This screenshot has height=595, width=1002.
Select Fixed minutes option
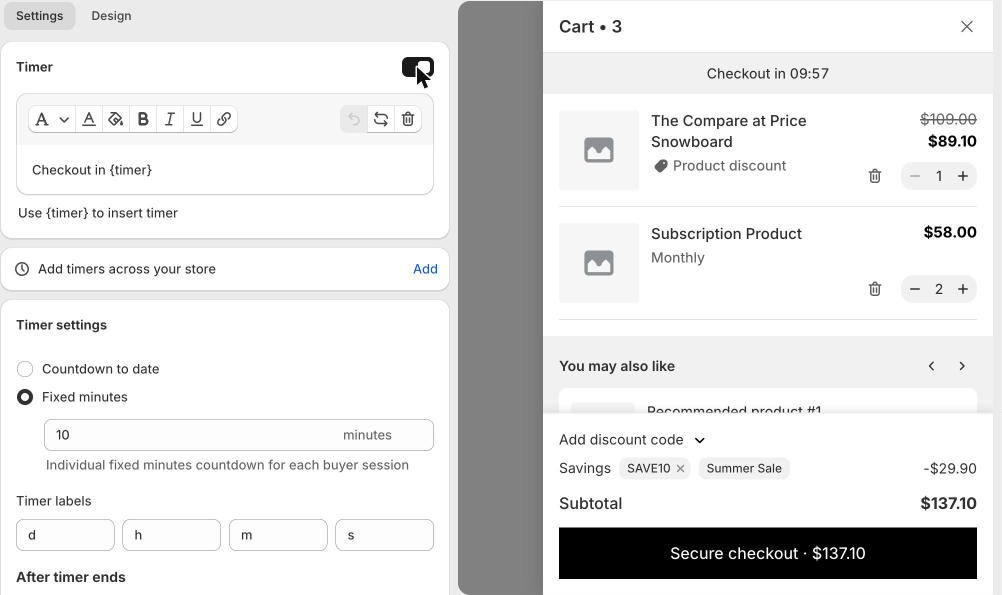(x=24, y=397)
